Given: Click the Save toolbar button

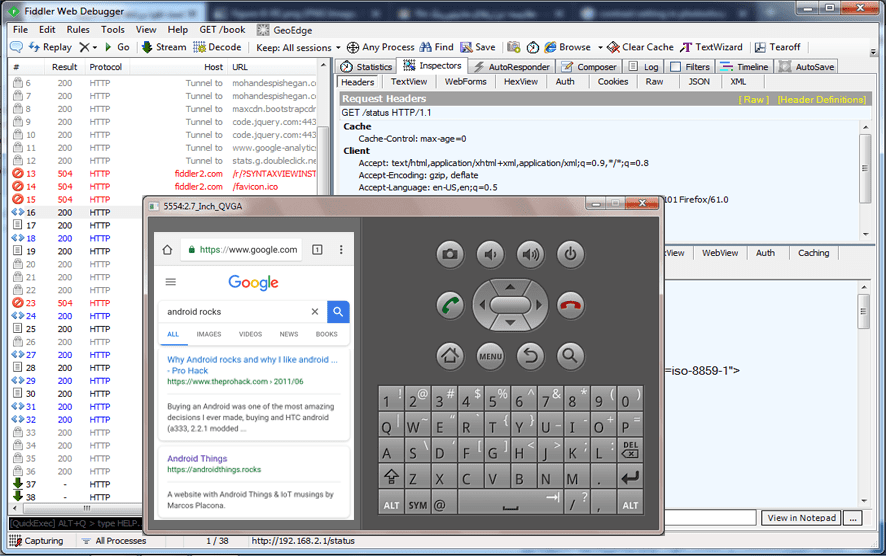Looking at the screenshot, I should coord(478,47).
